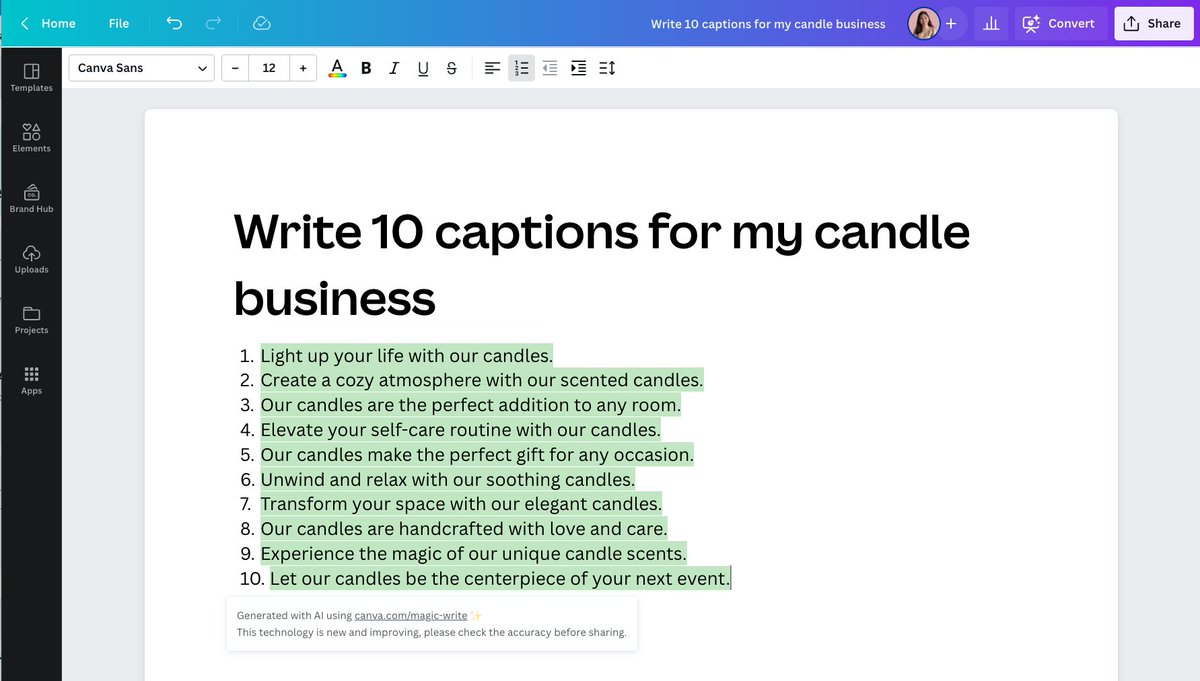The image size is (1200, 681).
Task: Click Home to leave the editor
Action: [x=50, y=22]
